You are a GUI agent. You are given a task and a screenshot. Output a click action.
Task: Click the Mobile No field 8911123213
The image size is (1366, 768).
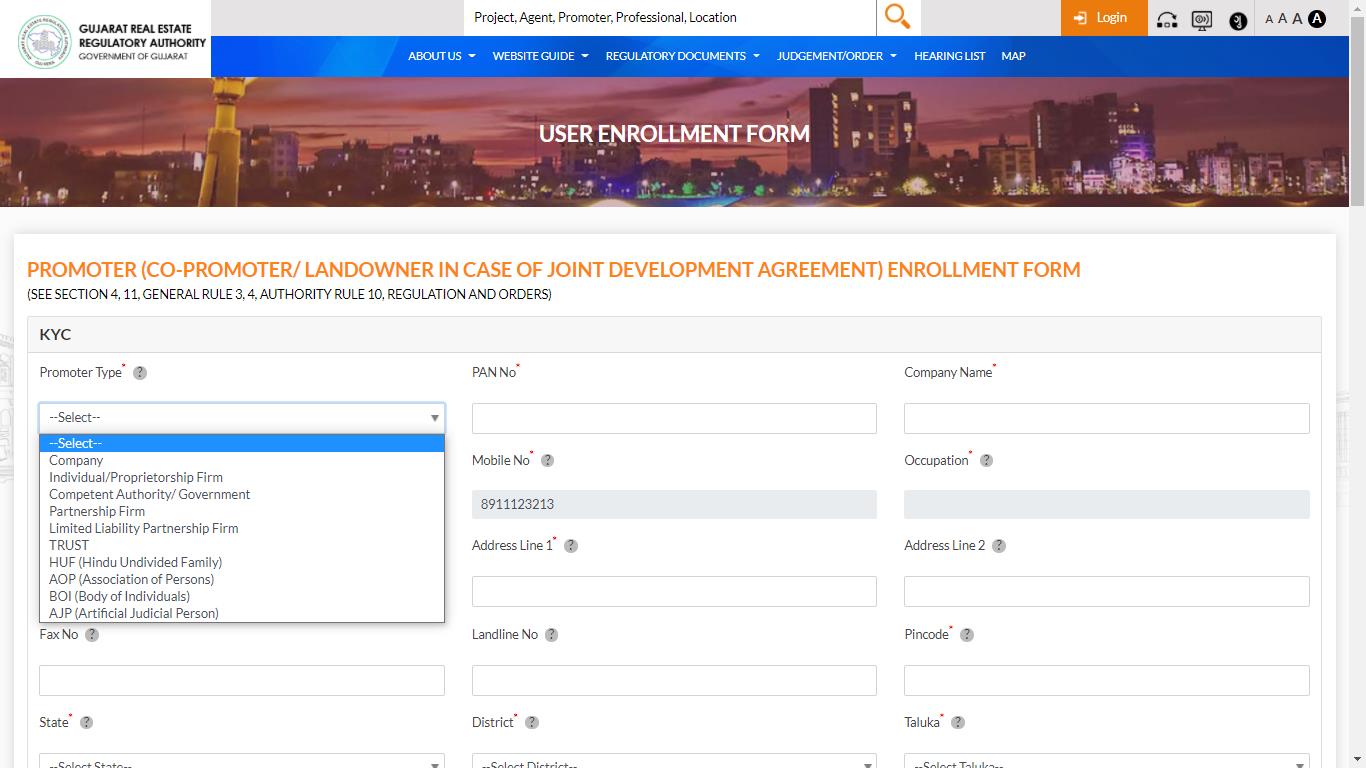coord(674,504)
